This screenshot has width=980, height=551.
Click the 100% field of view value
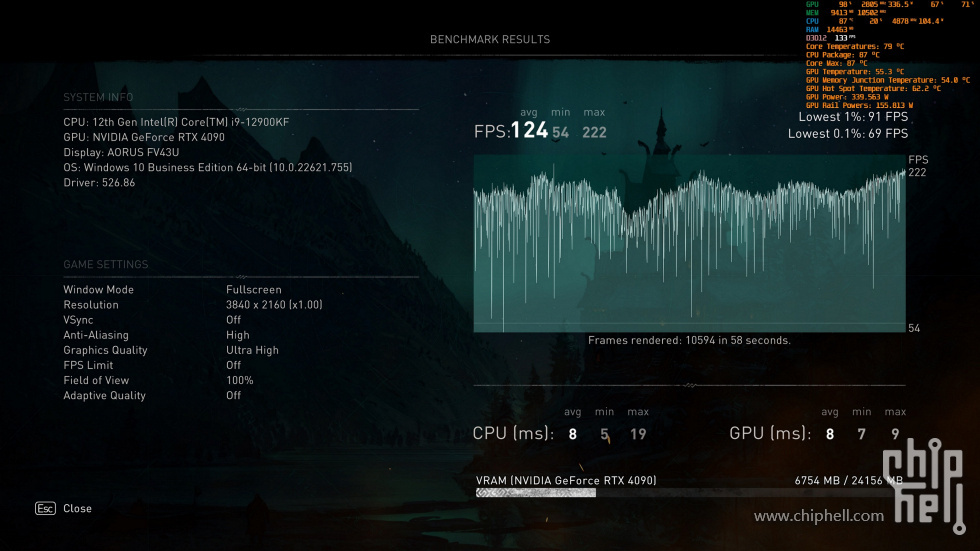pyautogui.click(x=240, y=380)
